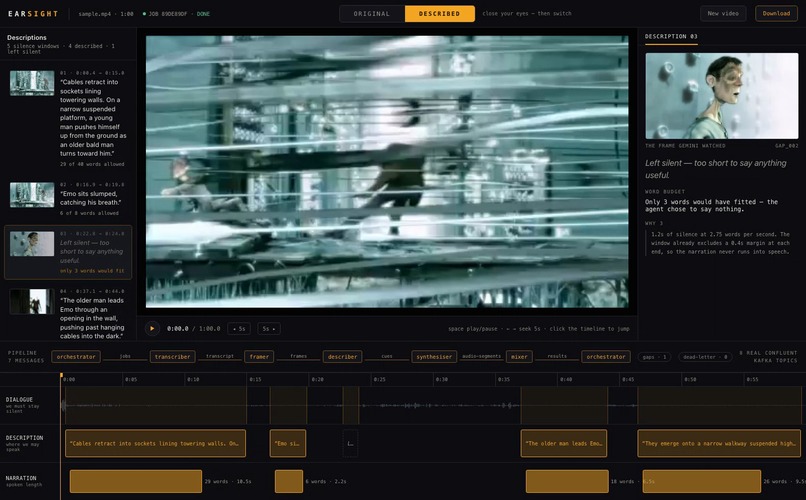
Task: Click the main video frame
Action: pos(387,172)
